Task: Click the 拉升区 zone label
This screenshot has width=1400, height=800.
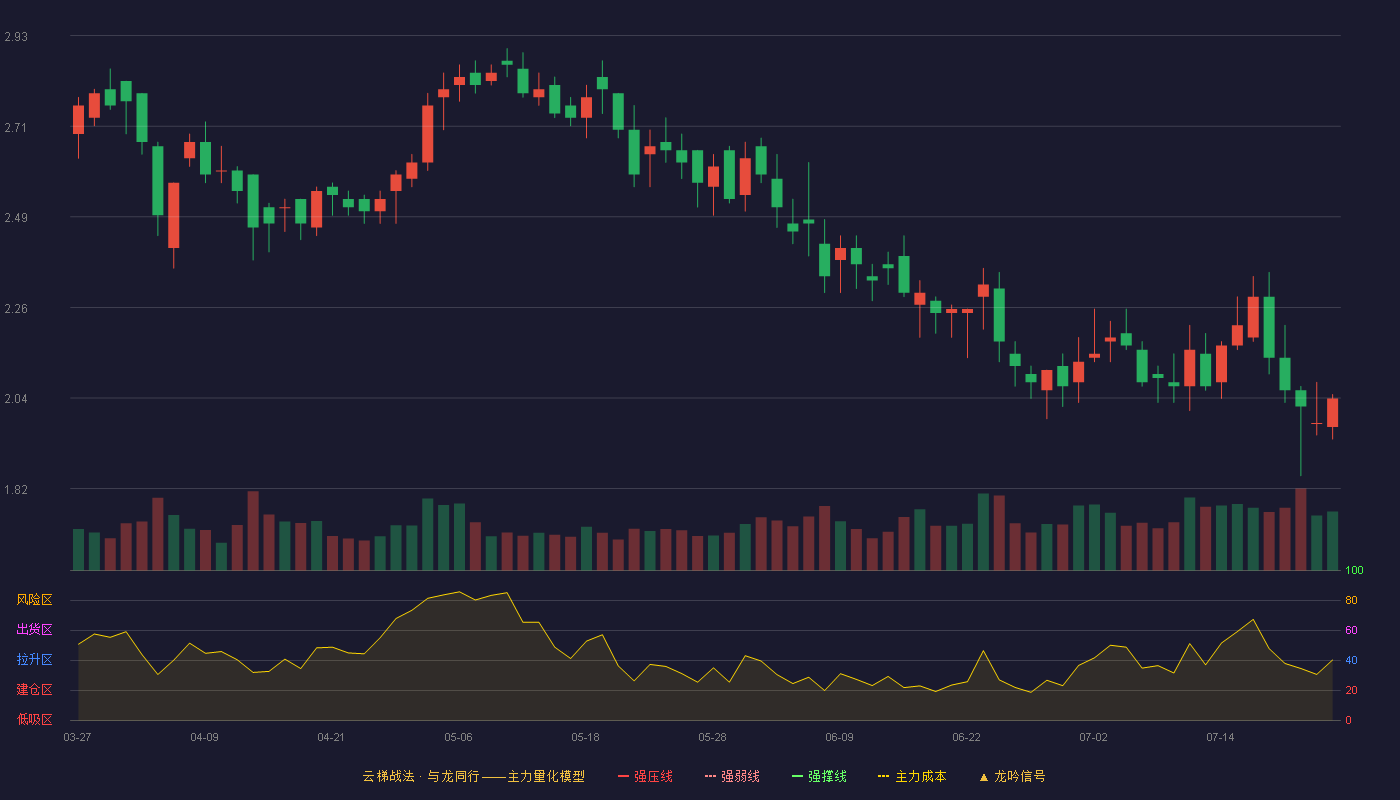Action: pyautogui.click(x=34, y=660)
